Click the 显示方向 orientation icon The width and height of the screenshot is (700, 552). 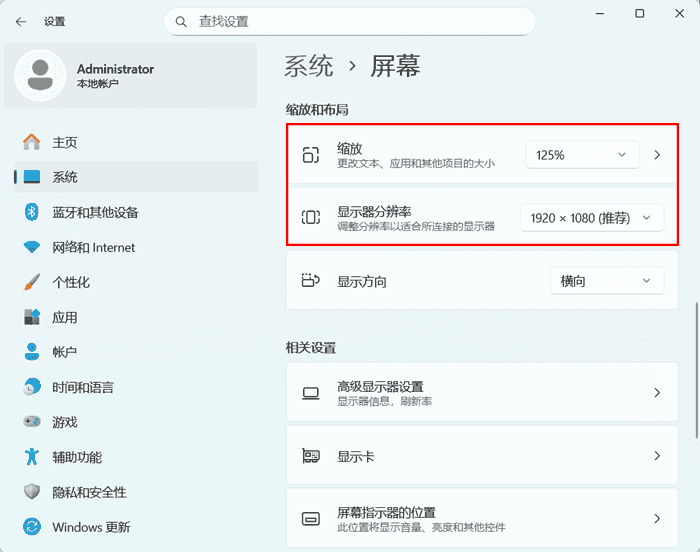coord(311,280)
